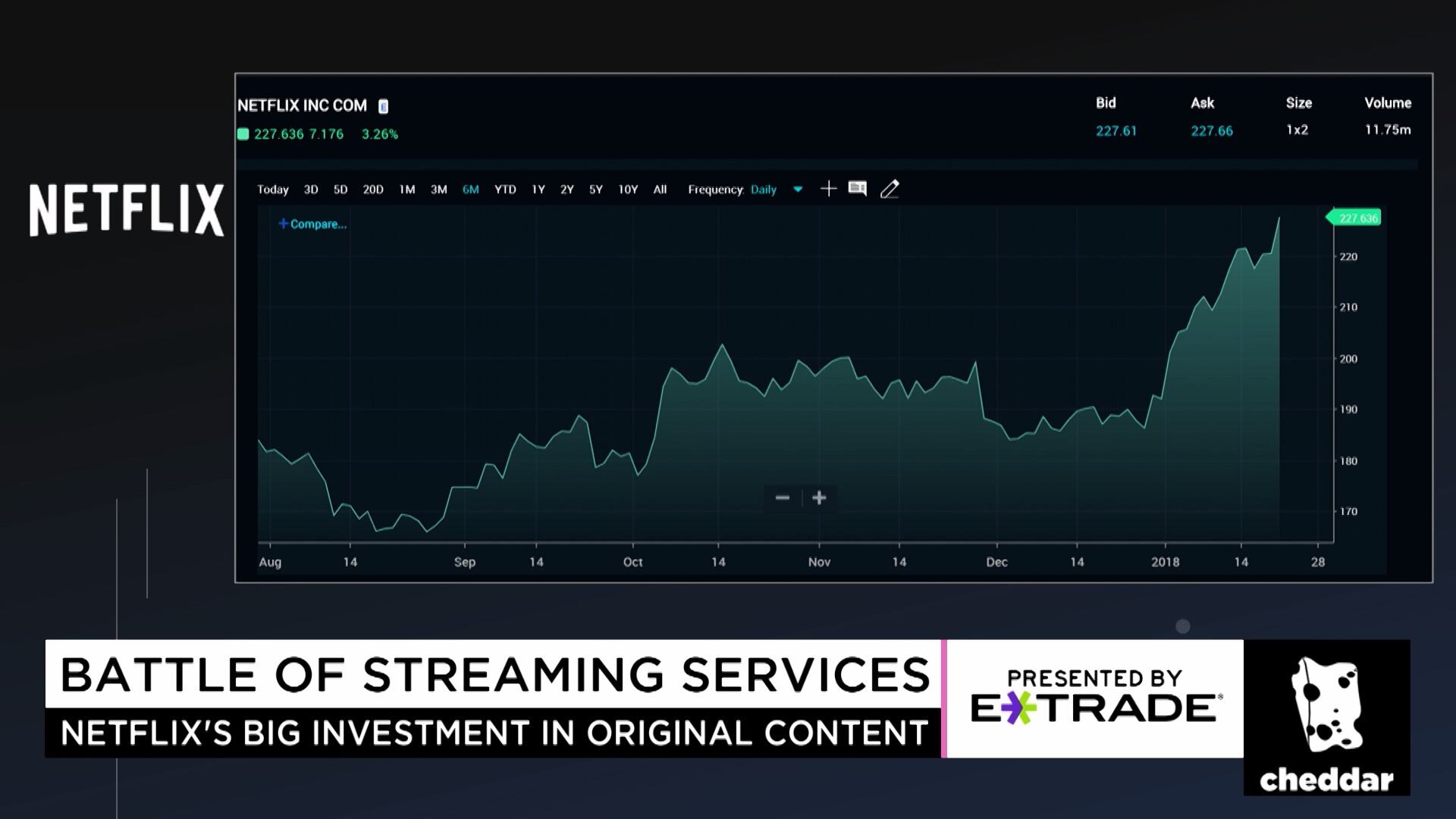Choose the YTD chart range
The height and width of the screenshot is (819, 1456).
505,190
